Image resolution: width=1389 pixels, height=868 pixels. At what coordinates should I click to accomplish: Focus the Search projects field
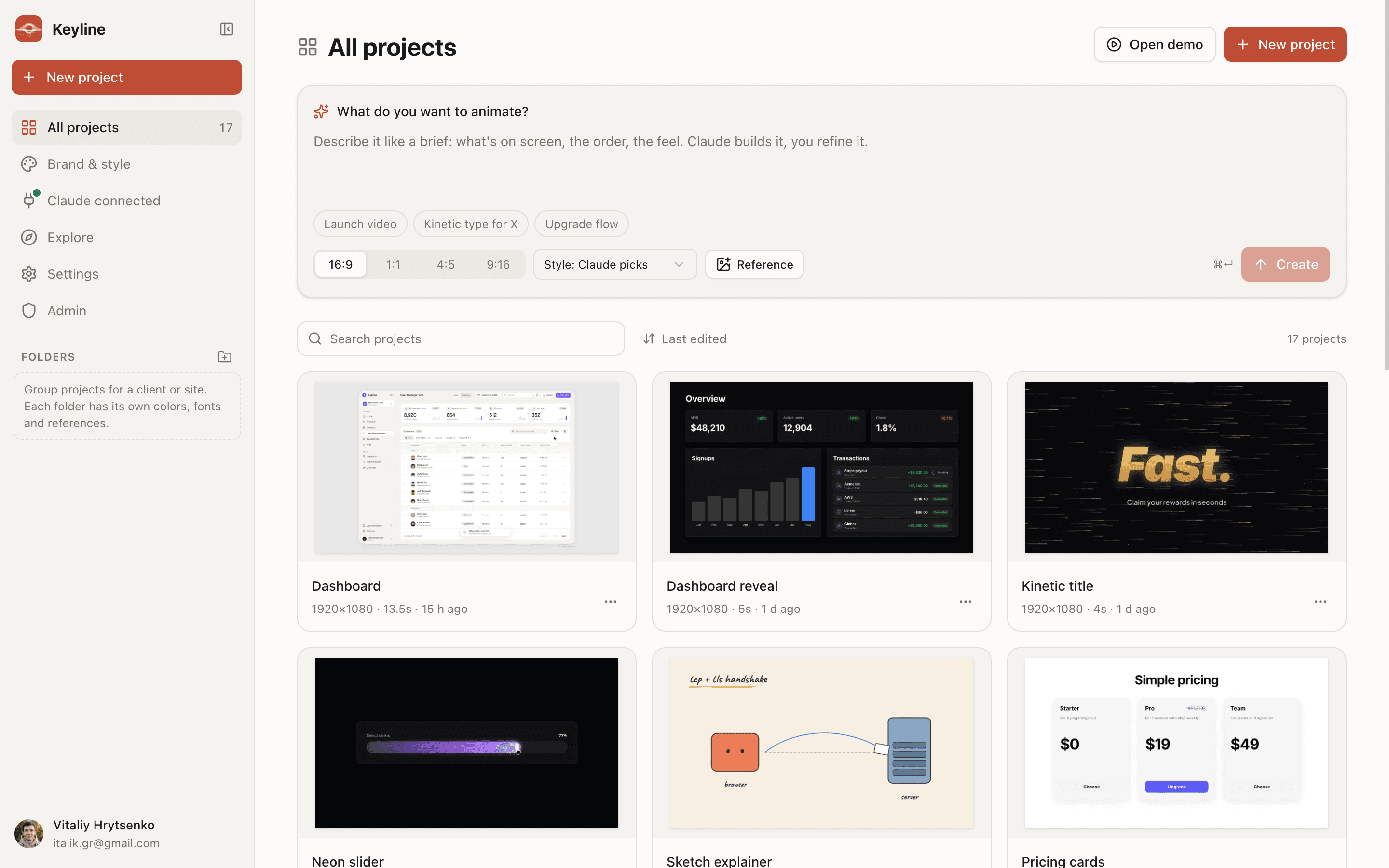(x=461, y=339)
